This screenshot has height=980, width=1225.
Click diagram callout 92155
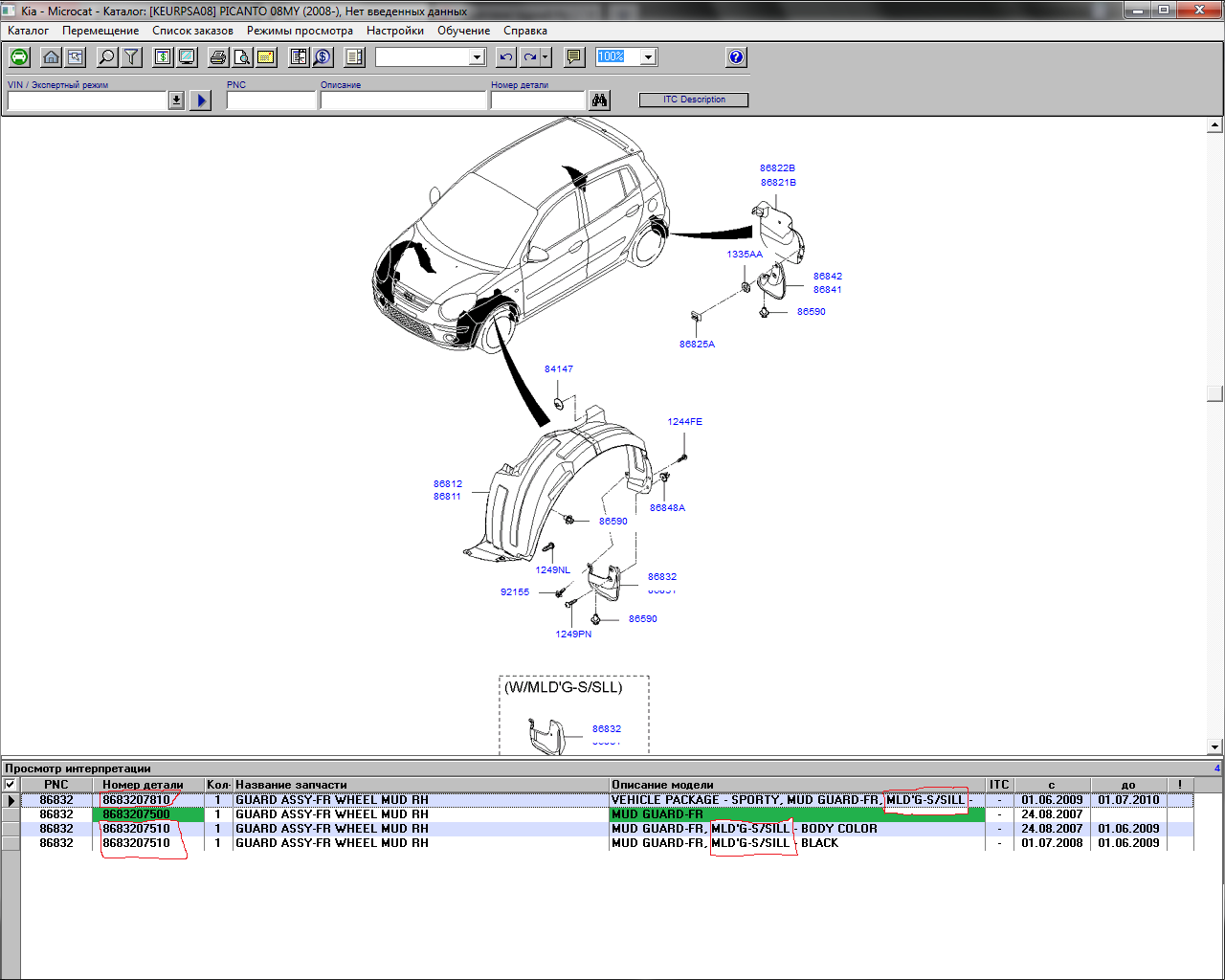(x=515, y=592)
